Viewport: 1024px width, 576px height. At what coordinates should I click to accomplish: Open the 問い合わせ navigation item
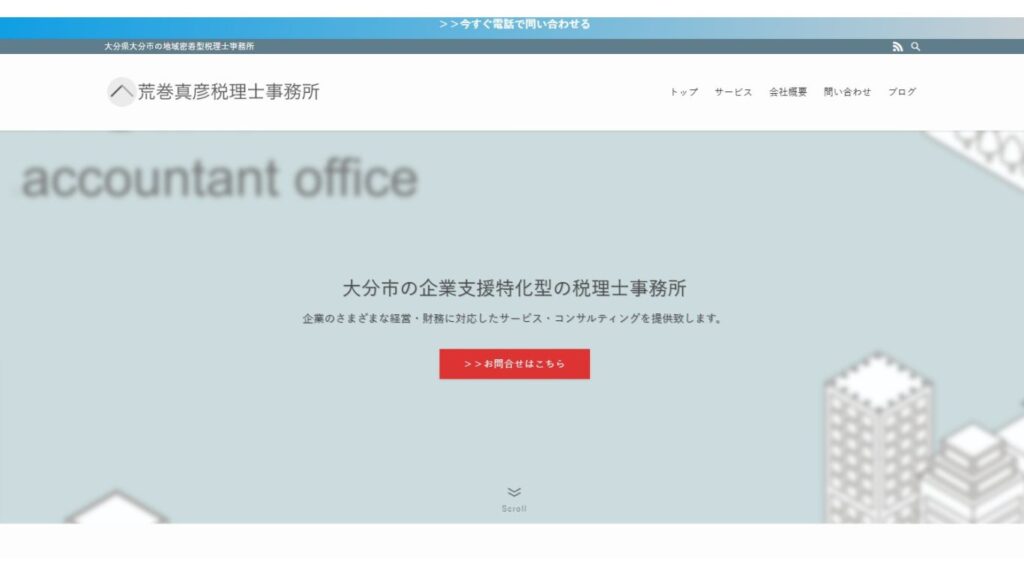coord(847,92)
